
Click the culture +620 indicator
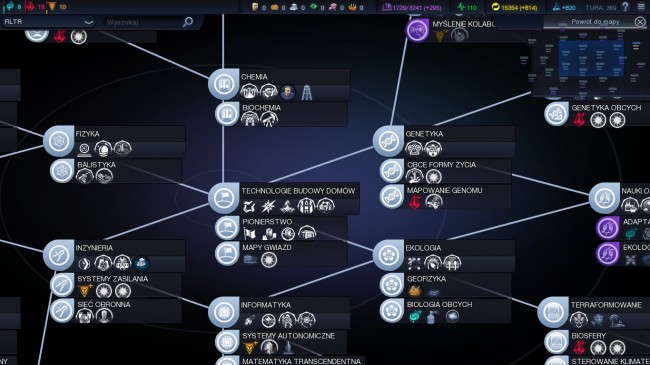click(564, 7)
